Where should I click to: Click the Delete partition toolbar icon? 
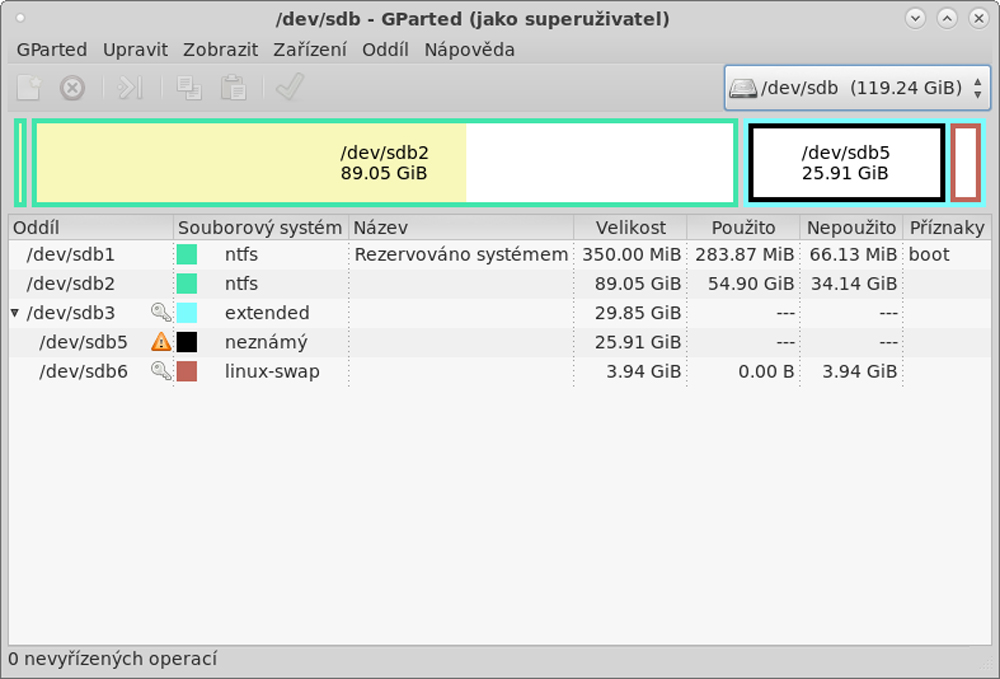click(72, 87)
